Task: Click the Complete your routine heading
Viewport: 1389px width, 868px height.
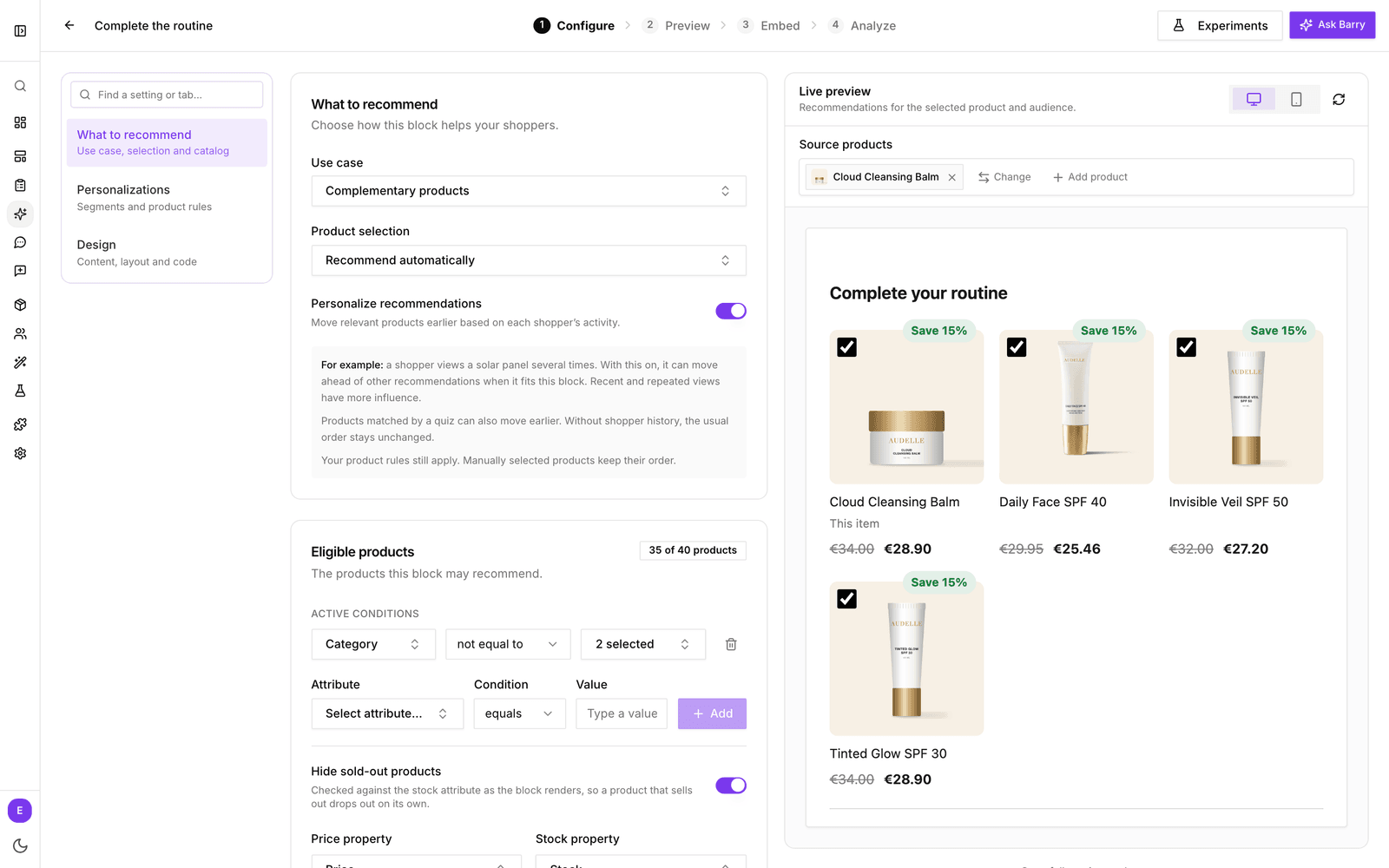Action: coord(918,293)
